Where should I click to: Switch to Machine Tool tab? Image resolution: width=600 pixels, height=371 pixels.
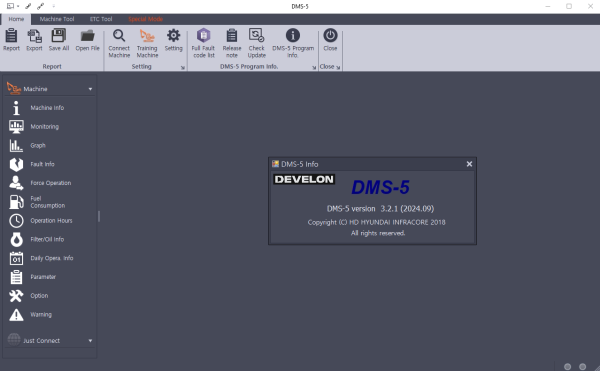point(57,19)
